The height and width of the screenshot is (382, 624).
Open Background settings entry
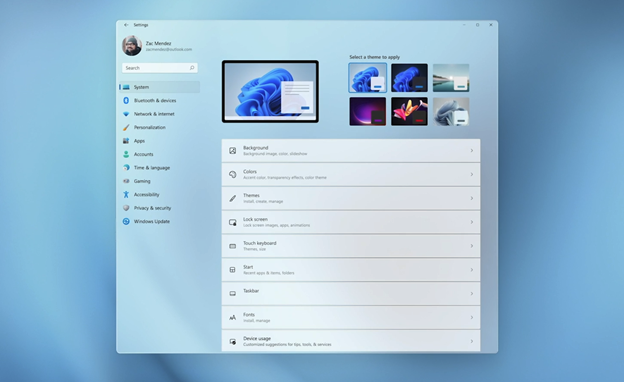[x=351, y=151]
